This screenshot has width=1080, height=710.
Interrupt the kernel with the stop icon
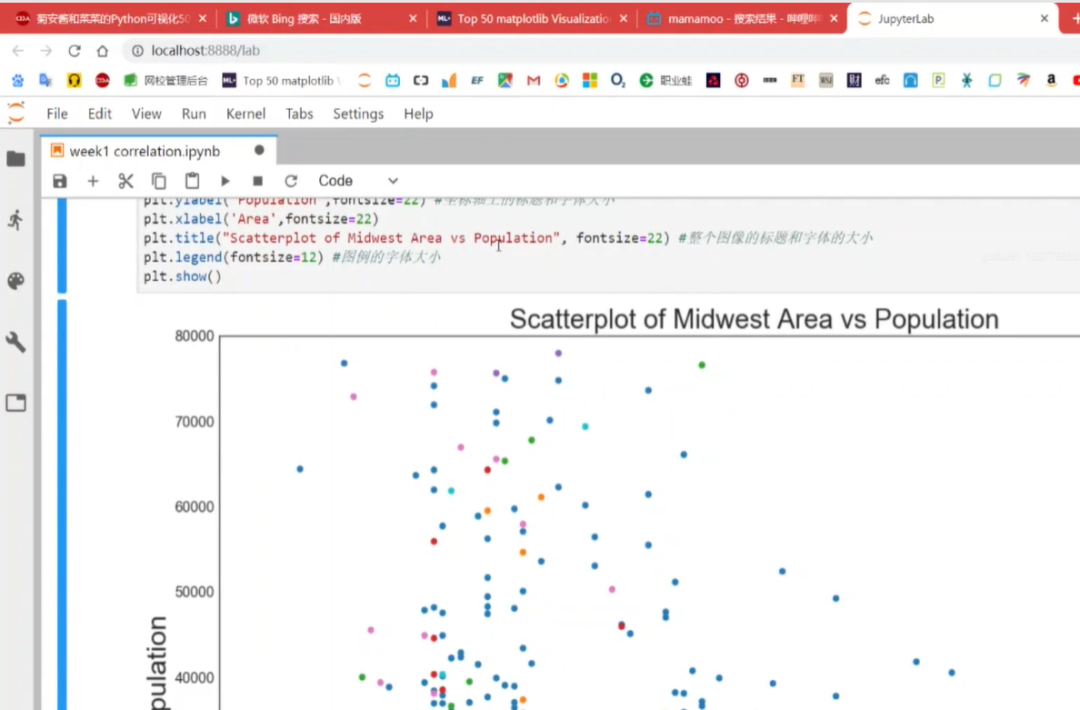[x=258, y=181]
